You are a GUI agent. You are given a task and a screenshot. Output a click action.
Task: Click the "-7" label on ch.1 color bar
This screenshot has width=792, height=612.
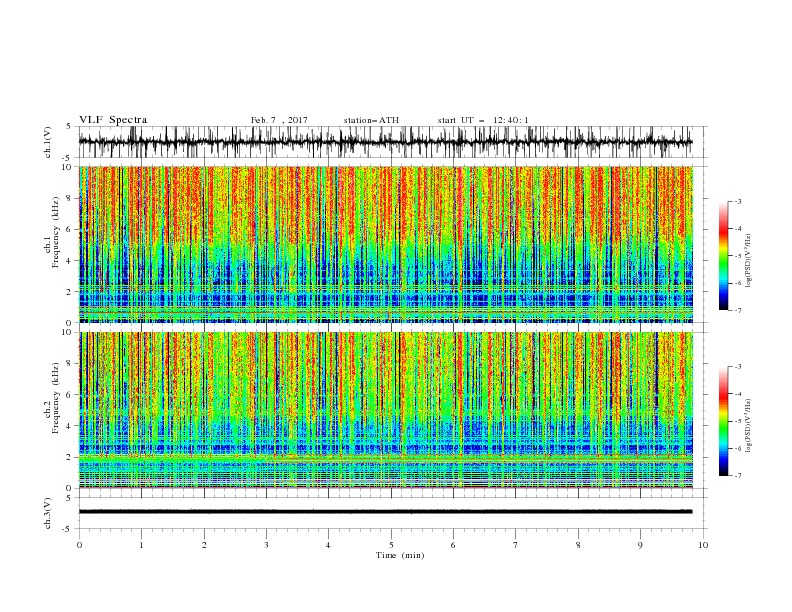tap(738, 310)
